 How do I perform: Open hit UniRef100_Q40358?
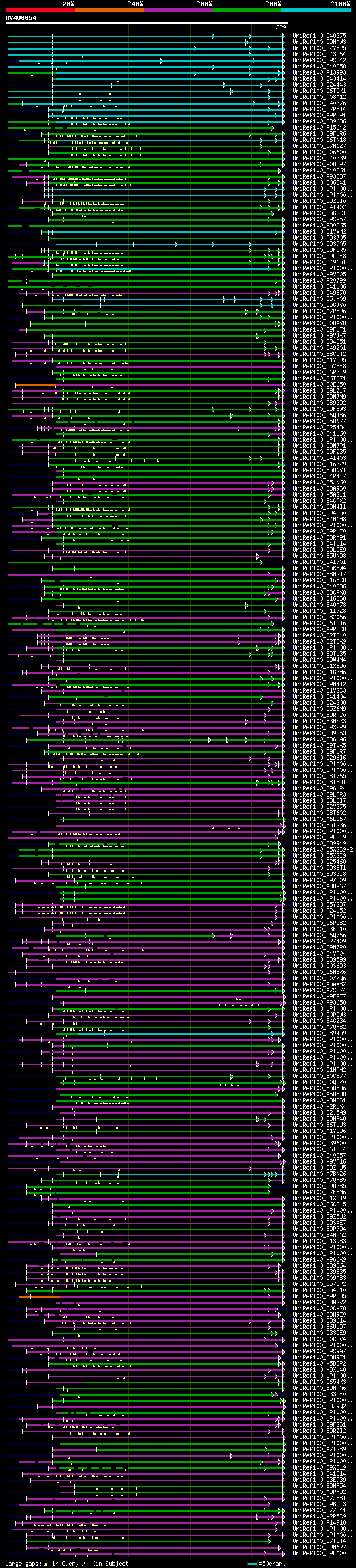[x=319, y=66]
